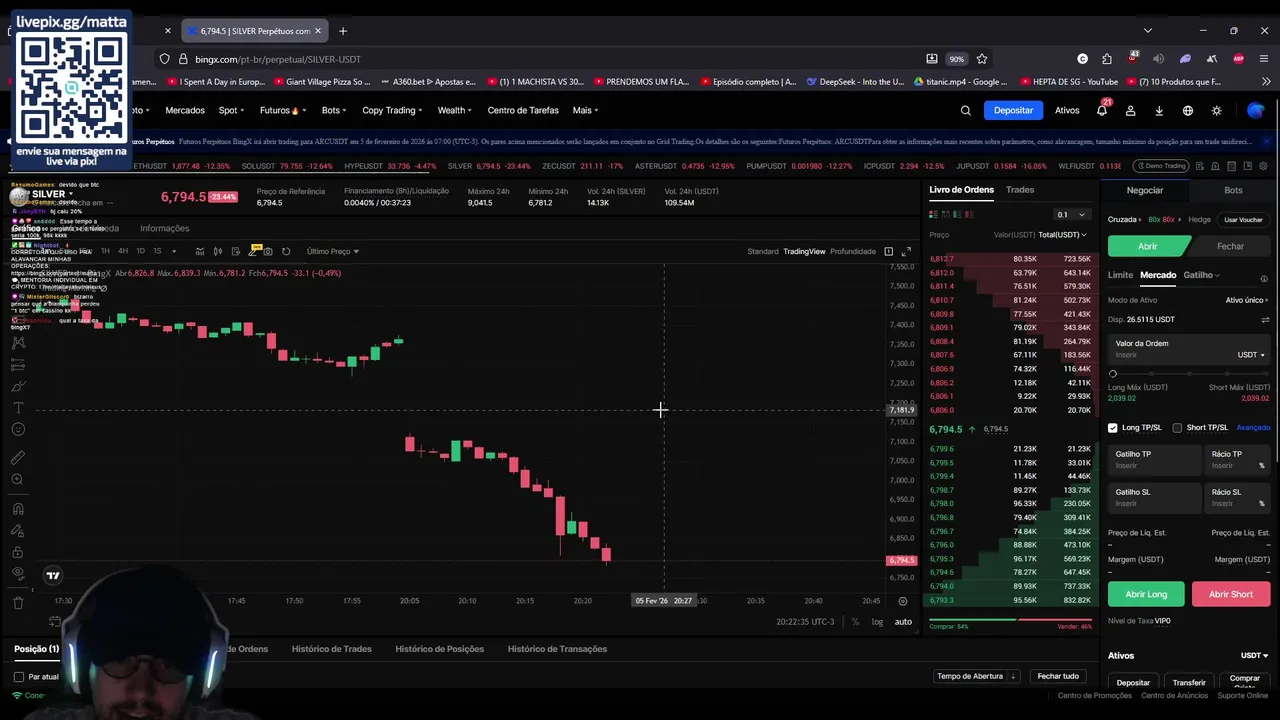Switch order book to combined buy-sell view
Viewport: 1280px width, 720px height.
click(934, 214)
